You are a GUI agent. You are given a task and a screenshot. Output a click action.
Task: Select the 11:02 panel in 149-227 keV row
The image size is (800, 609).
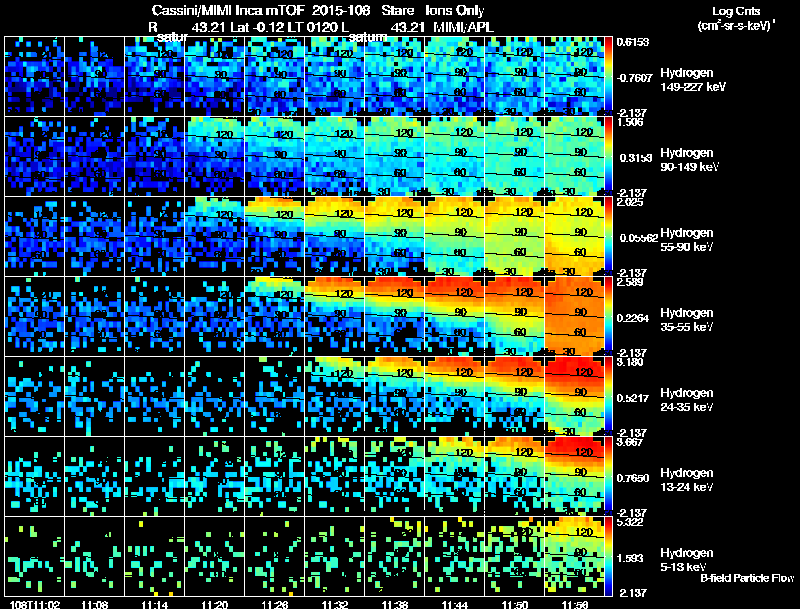pos(34,76)
